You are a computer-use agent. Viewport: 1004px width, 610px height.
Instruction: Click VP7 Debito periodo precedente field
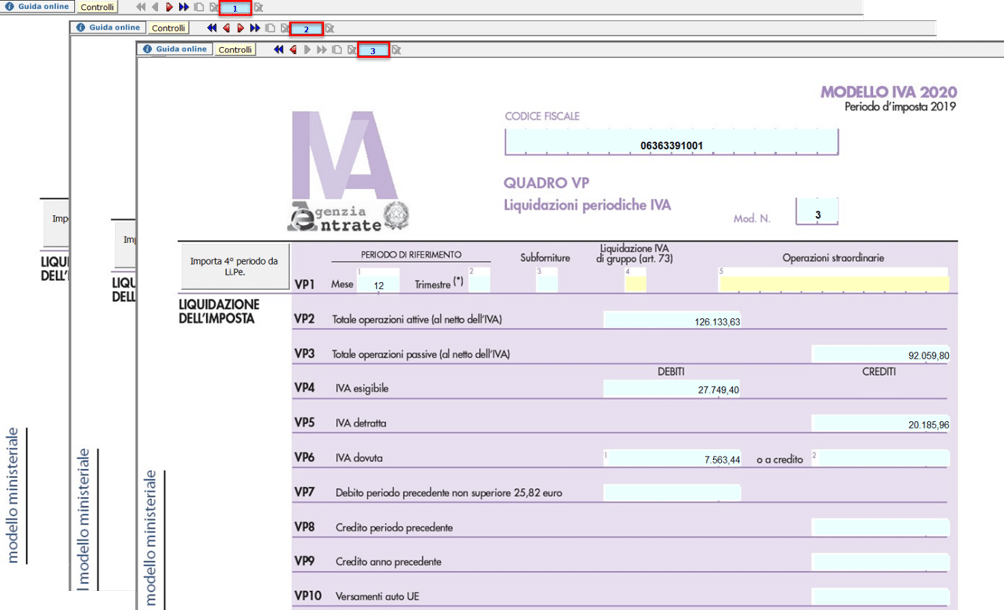tap(672, 492)
